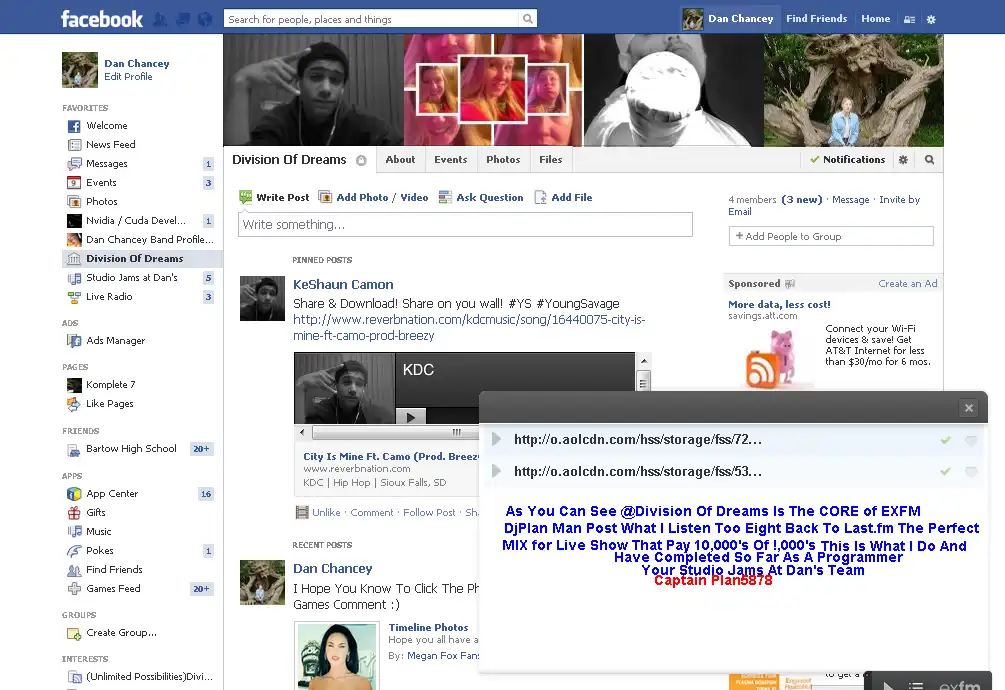Screen dimensions: 1005x690
Task: Play second aolcdn track in exfm popup
Action: [496, 471]
